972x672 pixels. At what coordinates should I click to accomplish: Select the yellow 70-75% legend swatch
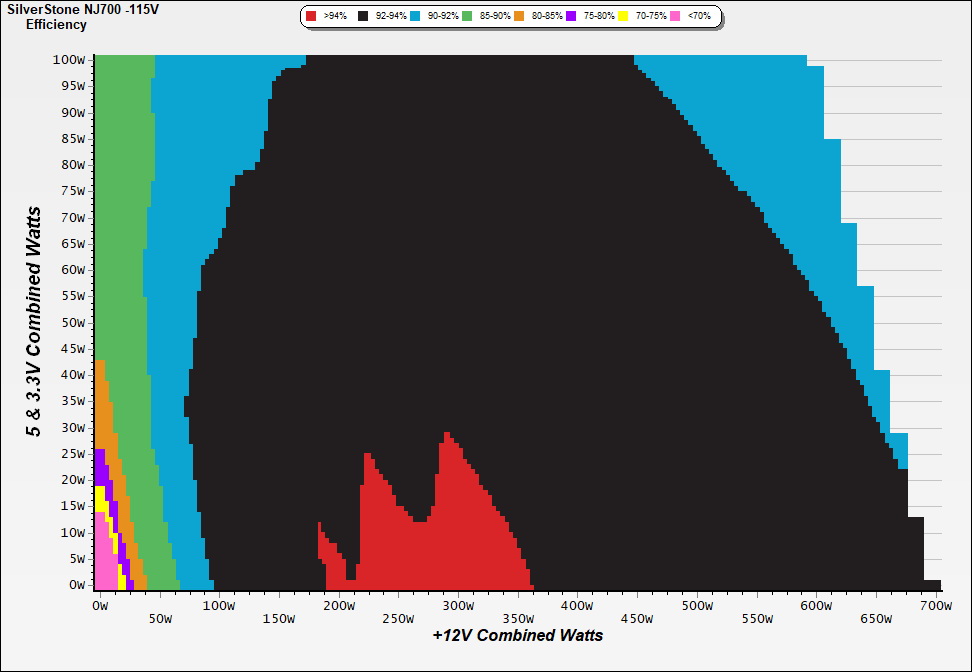(x=623, y=17)
